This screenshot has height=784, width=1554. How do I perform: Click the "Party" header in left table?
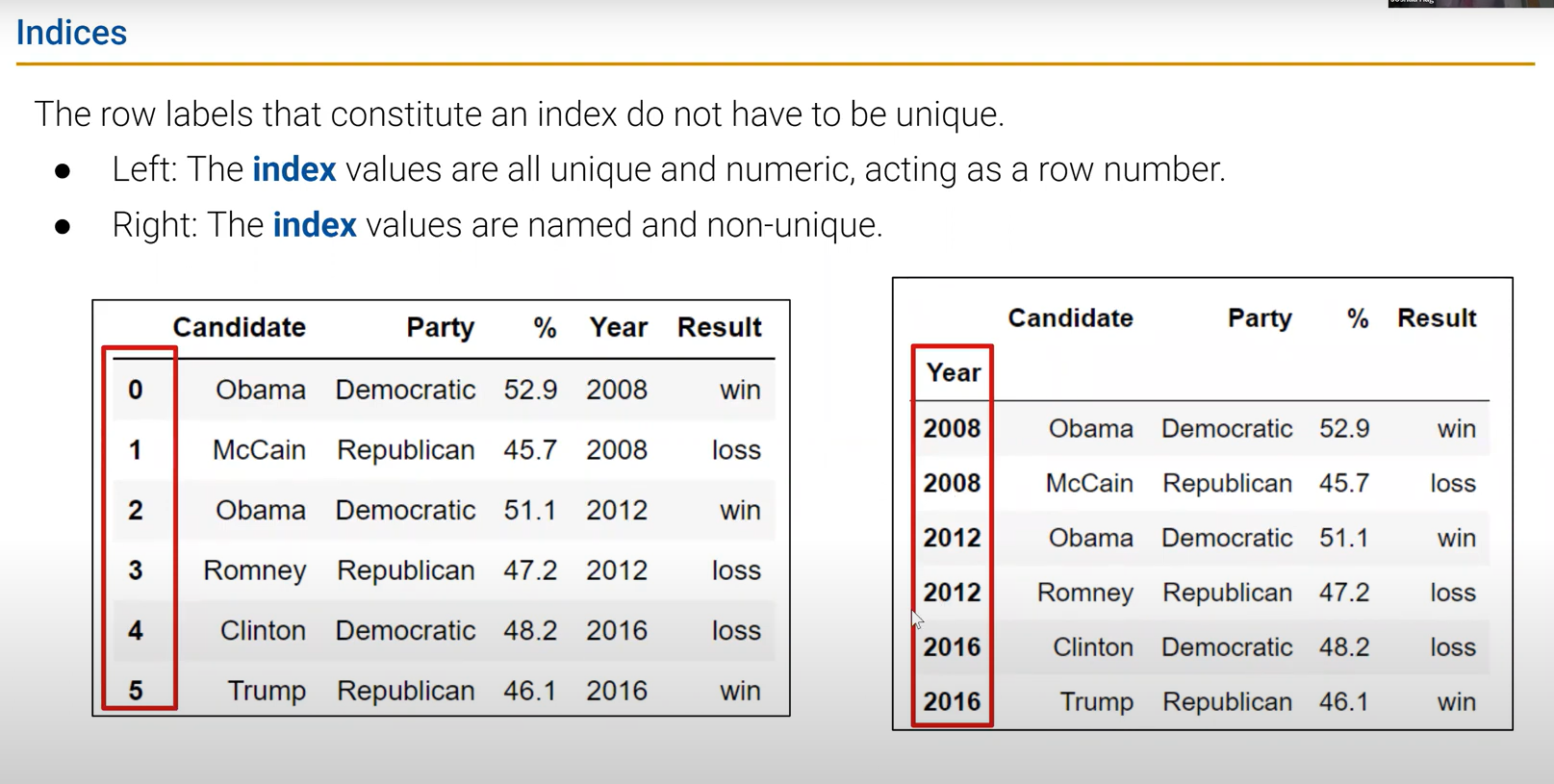click(x=440, y=327)
